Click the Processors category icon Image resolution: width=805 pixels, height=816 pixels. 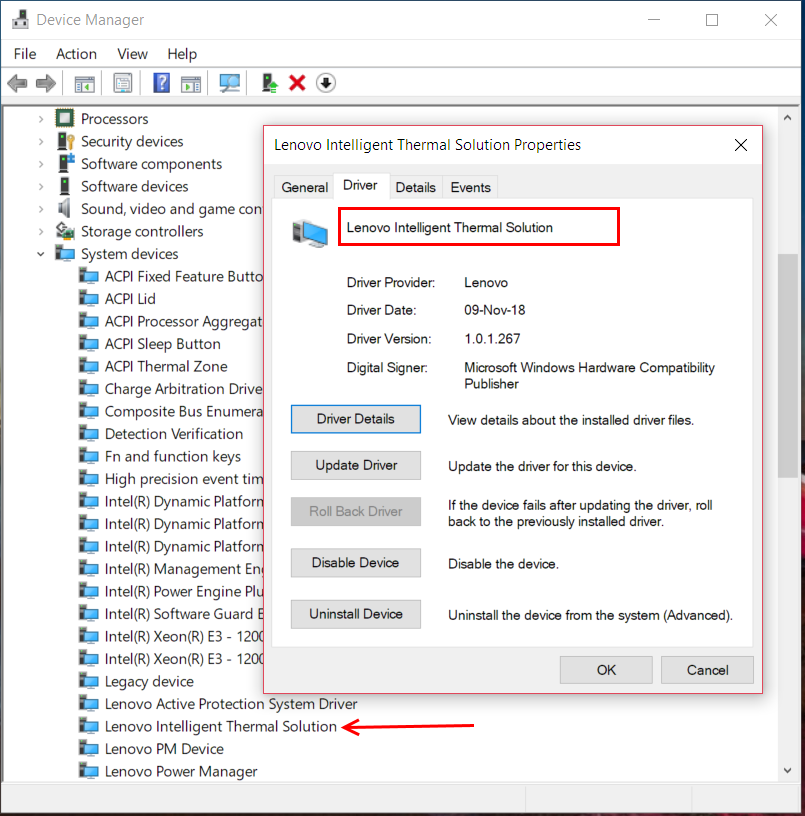65,119
